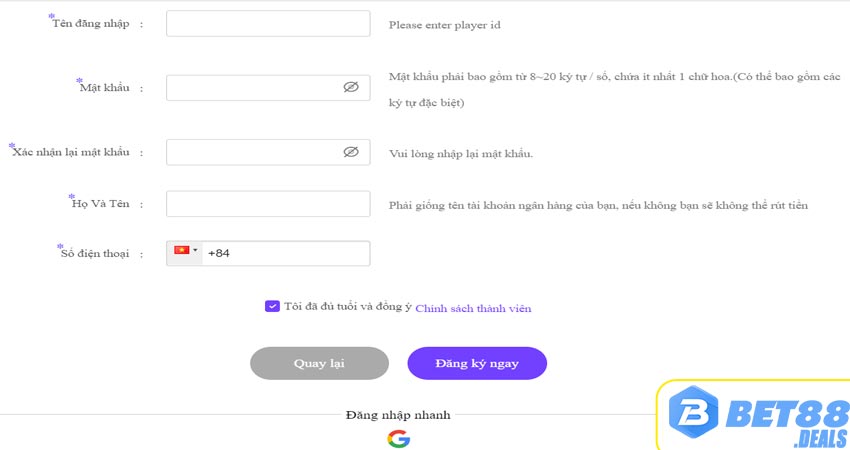
Task: Expand the country code dropdown arrow
Action: coord(195,250)
